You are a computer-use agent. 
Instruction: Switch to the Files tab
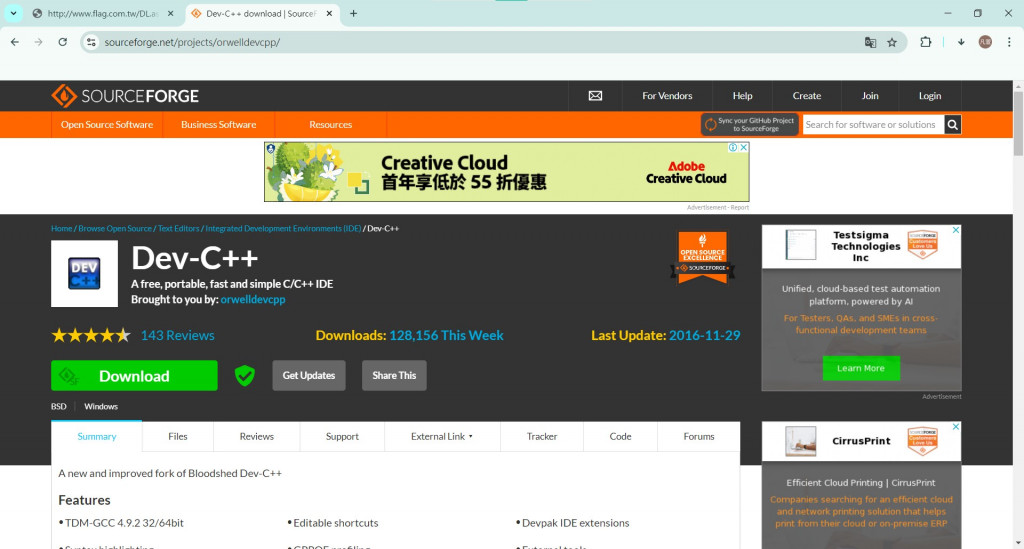tap(178, 436)
